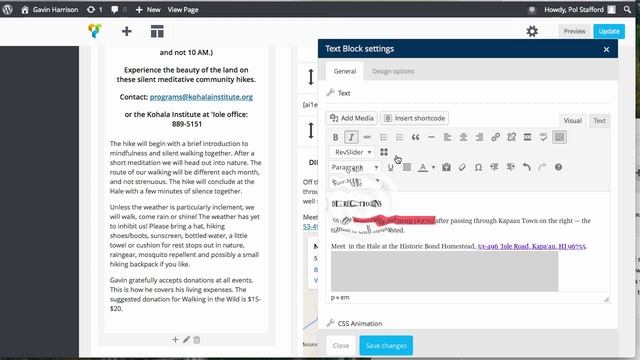The height and width of the screenshot is (360, 640).
Task: Toggle the extra toolbar rows button
Action: pyautogui.click(x=559, y=137)
